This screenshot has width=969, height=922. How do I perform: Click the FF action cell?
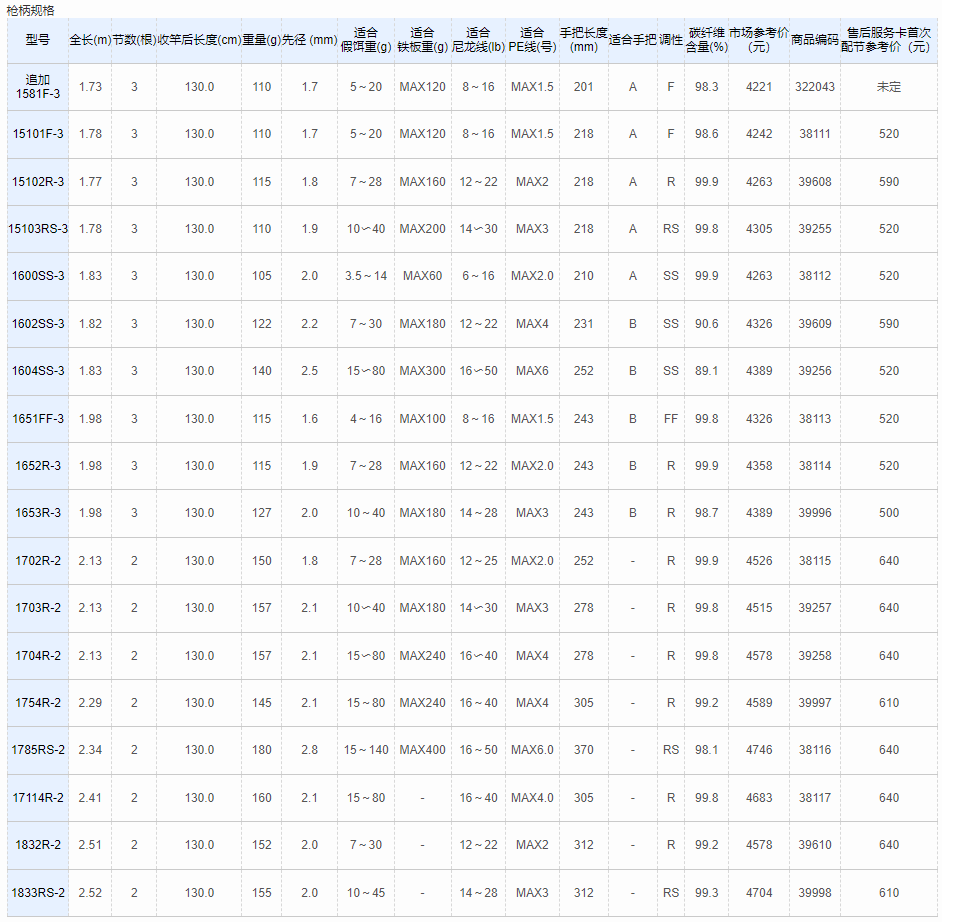(x=671, y=419)
